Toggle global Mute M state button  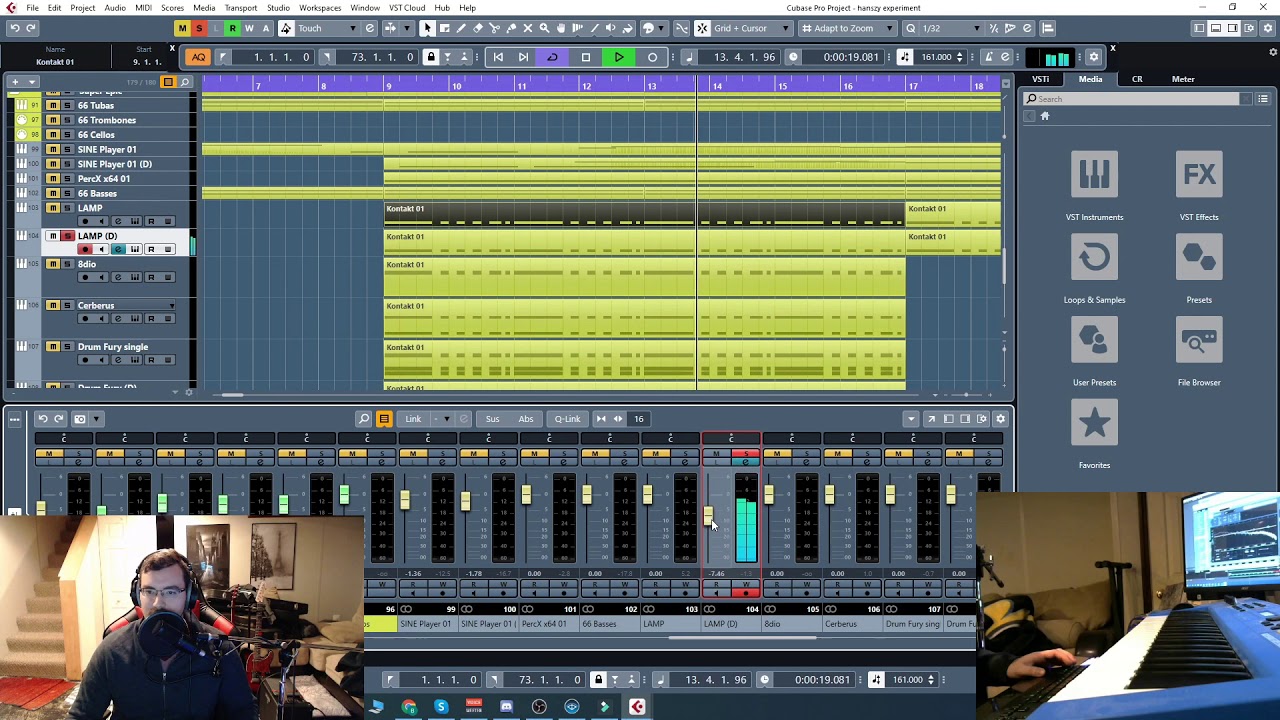click(182, 28)
